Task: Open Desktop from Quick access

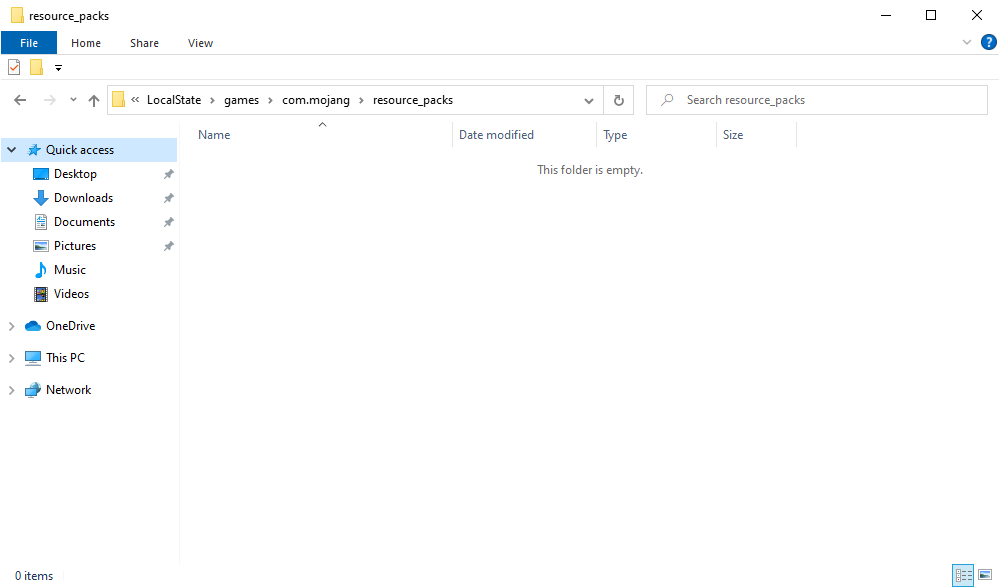Action: click(x=75, y=174)
